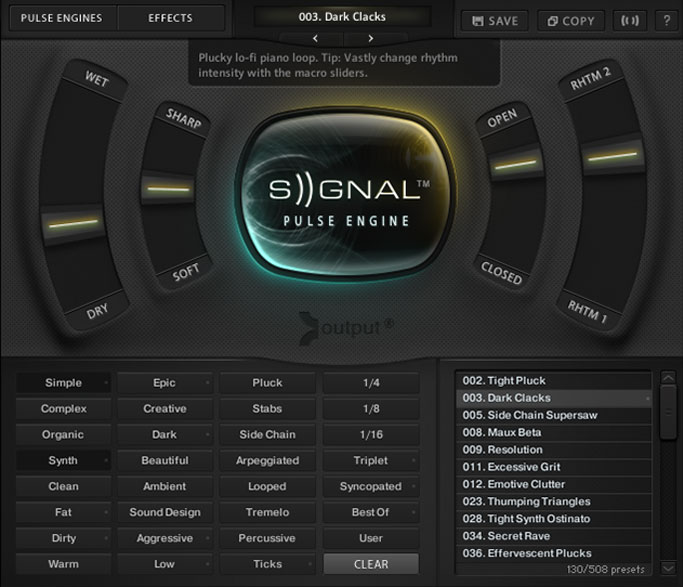The image size is (683, 587).
Task: Click the Open/Closed macro slider handle
Action: point(515,164)
